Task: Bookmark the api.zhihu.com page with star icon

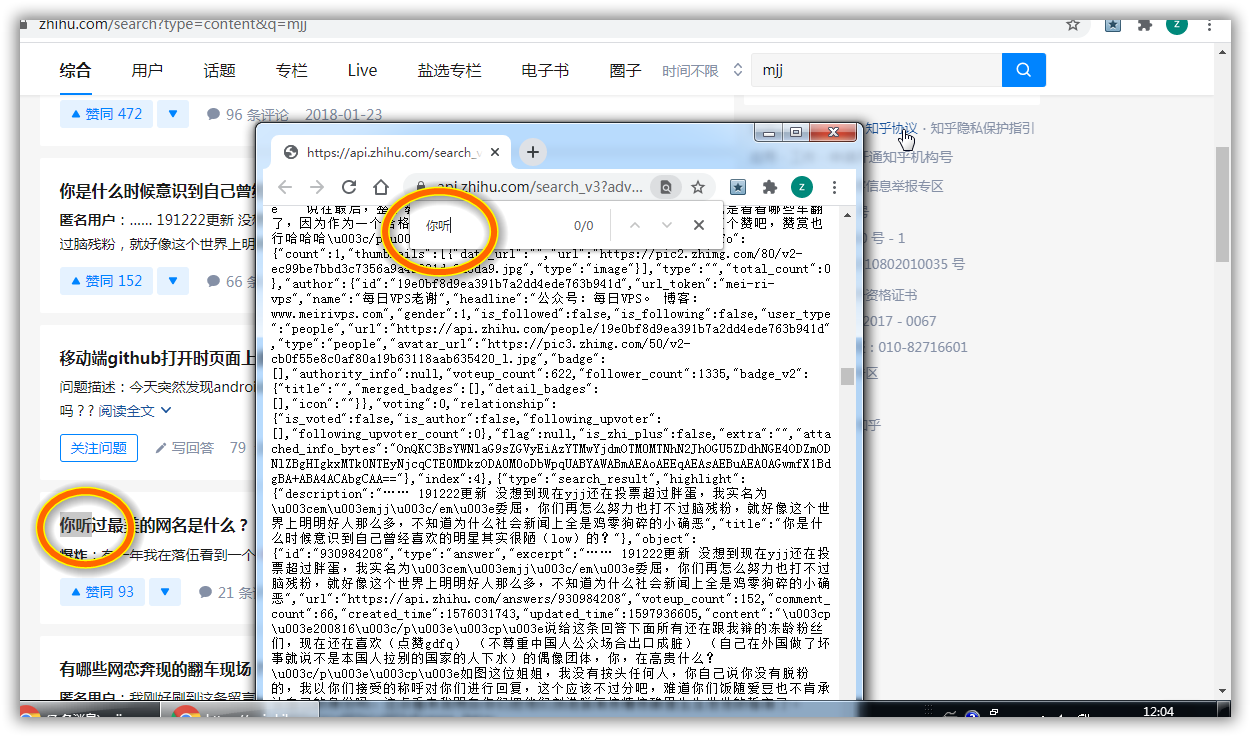Action: (698, 187)
